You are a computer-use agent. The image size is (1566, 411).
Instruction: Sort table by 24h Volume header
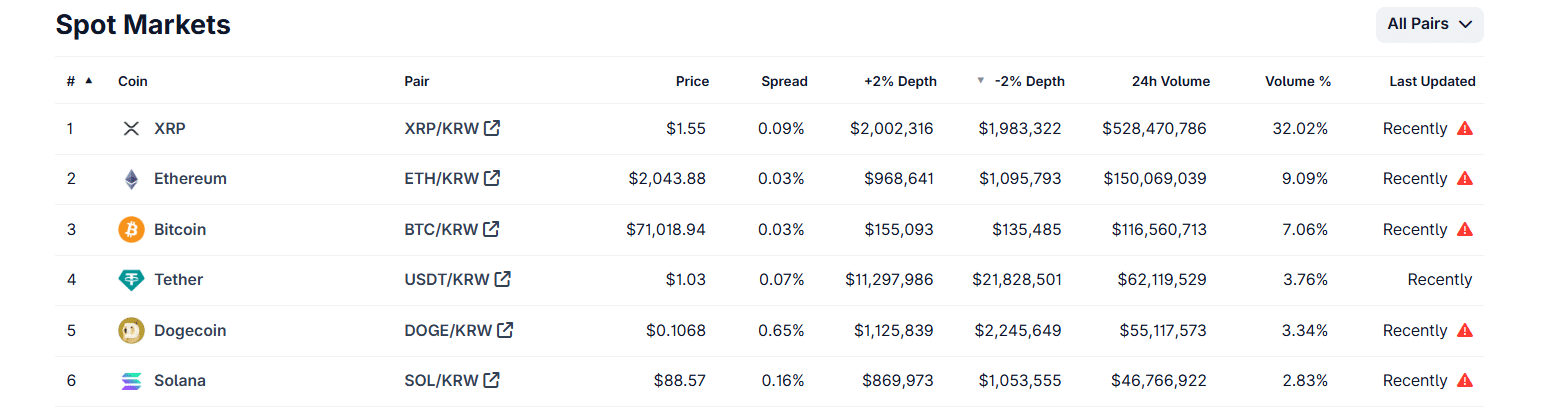(1170, 81)
